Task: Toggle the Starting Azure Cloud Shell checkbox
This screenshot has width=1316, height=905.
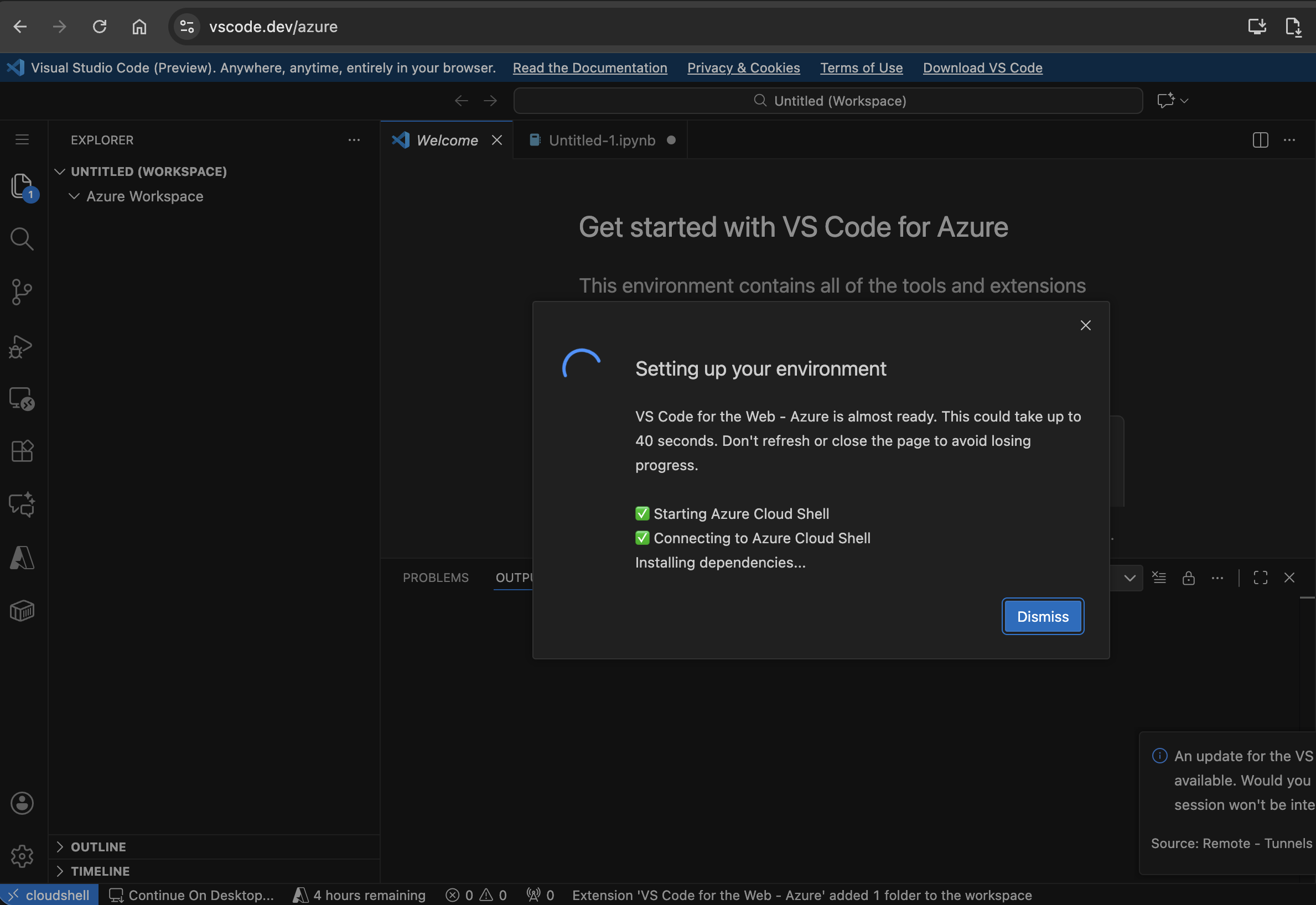Action: point(643,513)
